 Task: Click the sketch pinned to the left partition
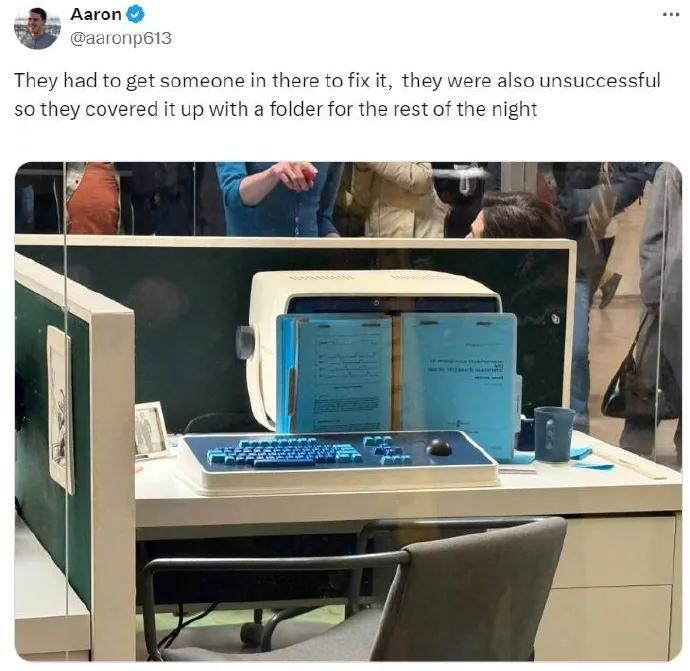pos(61,408)
